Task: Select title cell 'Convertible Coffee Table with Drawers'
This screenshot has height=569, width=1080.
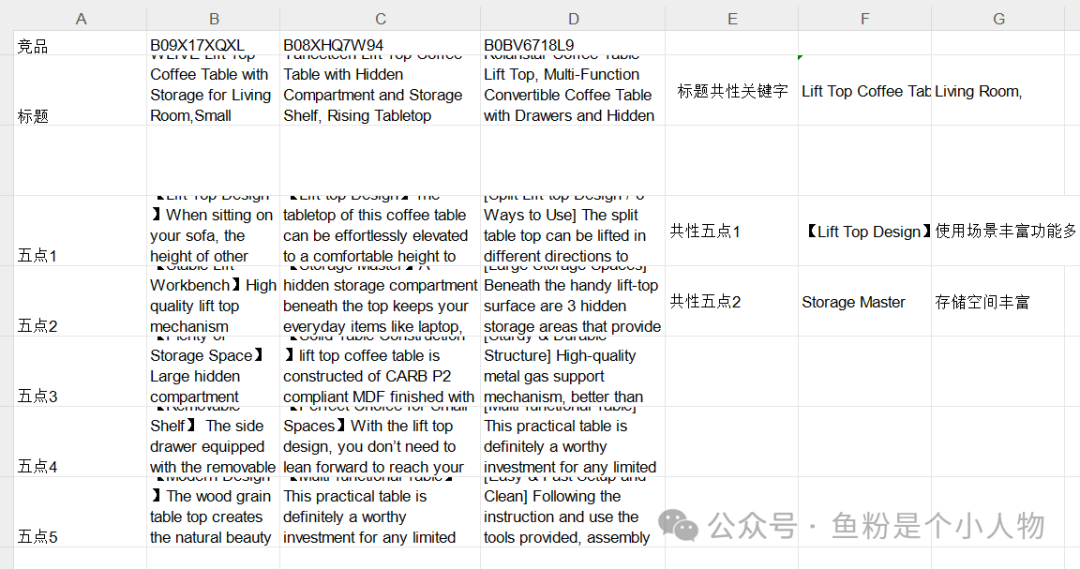Action: point(573,90)
